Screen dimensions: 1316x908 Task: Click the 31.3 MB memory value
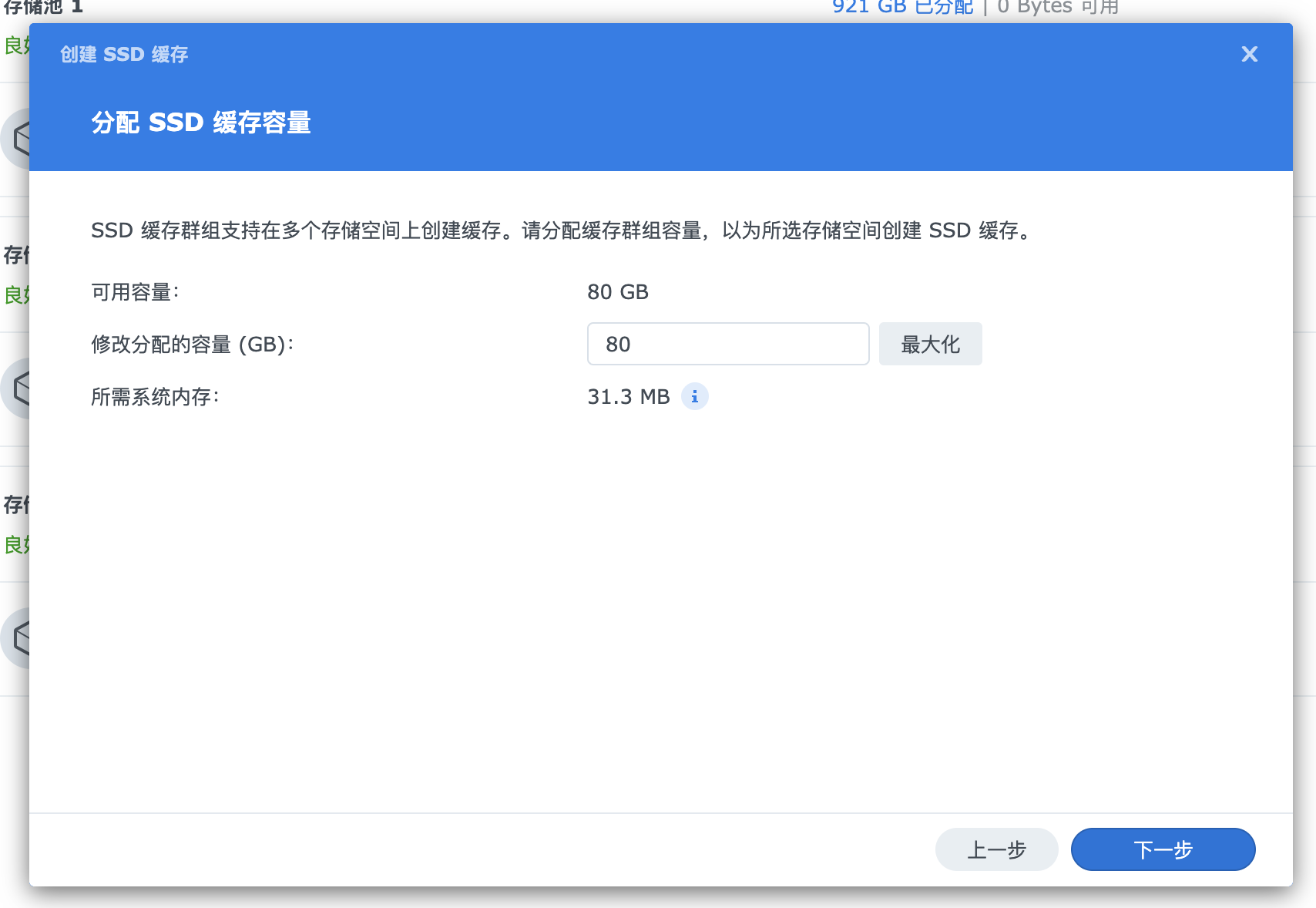(628, 397)
